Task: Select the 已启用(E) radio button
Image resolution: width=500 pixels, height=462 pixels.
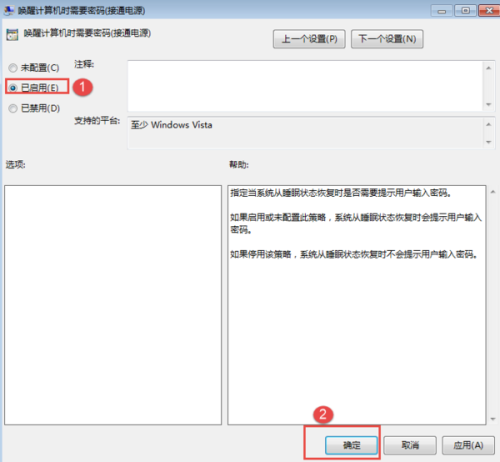Action: point(13,88)
